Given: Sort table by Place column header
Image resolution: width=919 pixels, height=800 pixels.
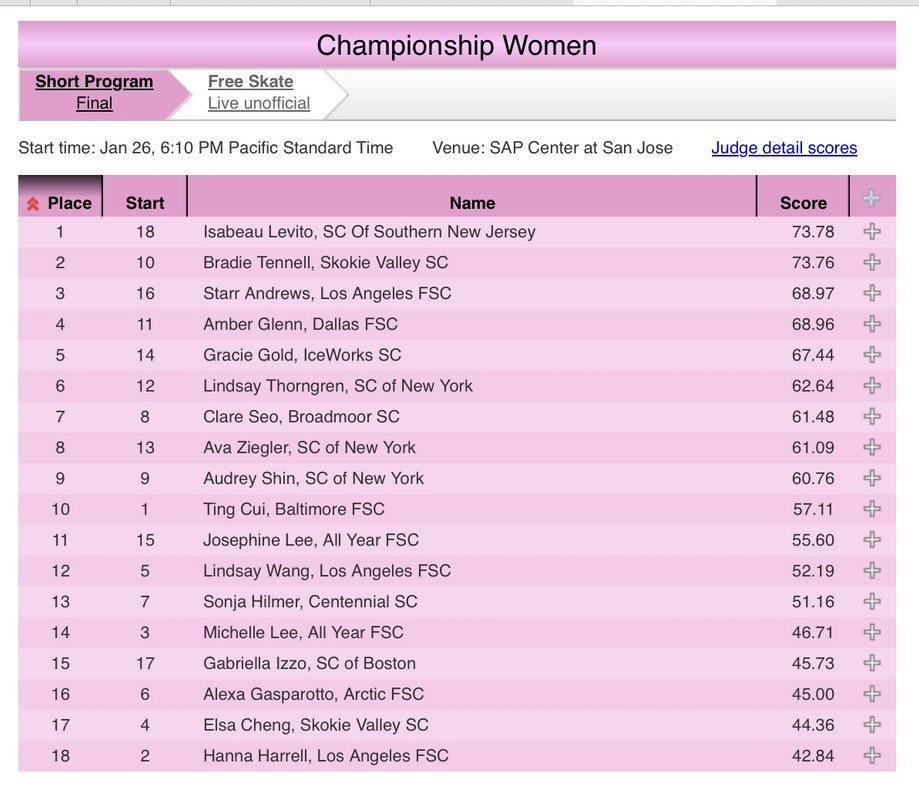Looking at the screenshot, I should tap(69, 203).
